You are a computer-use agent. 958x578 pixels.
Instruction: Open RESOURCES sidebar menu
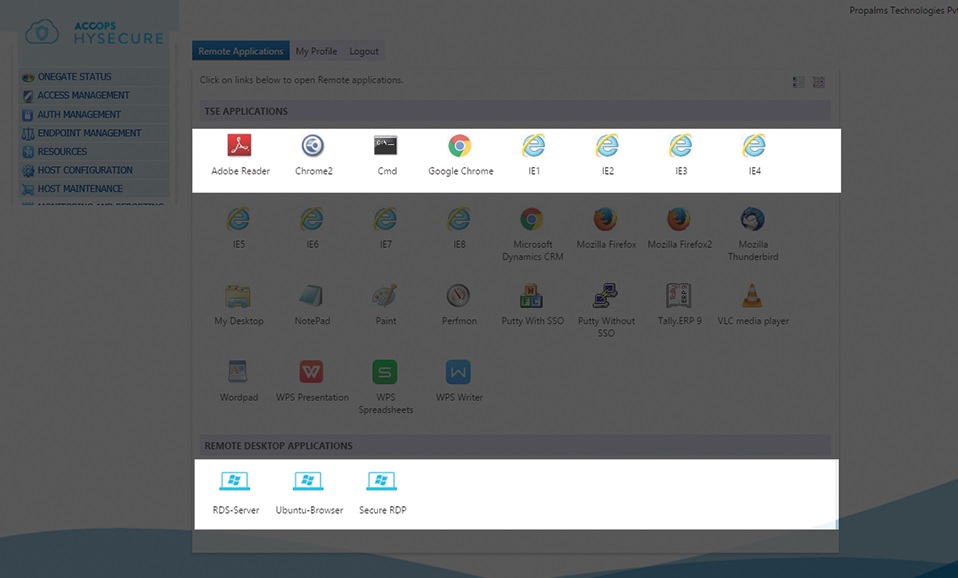click(94, 152)
